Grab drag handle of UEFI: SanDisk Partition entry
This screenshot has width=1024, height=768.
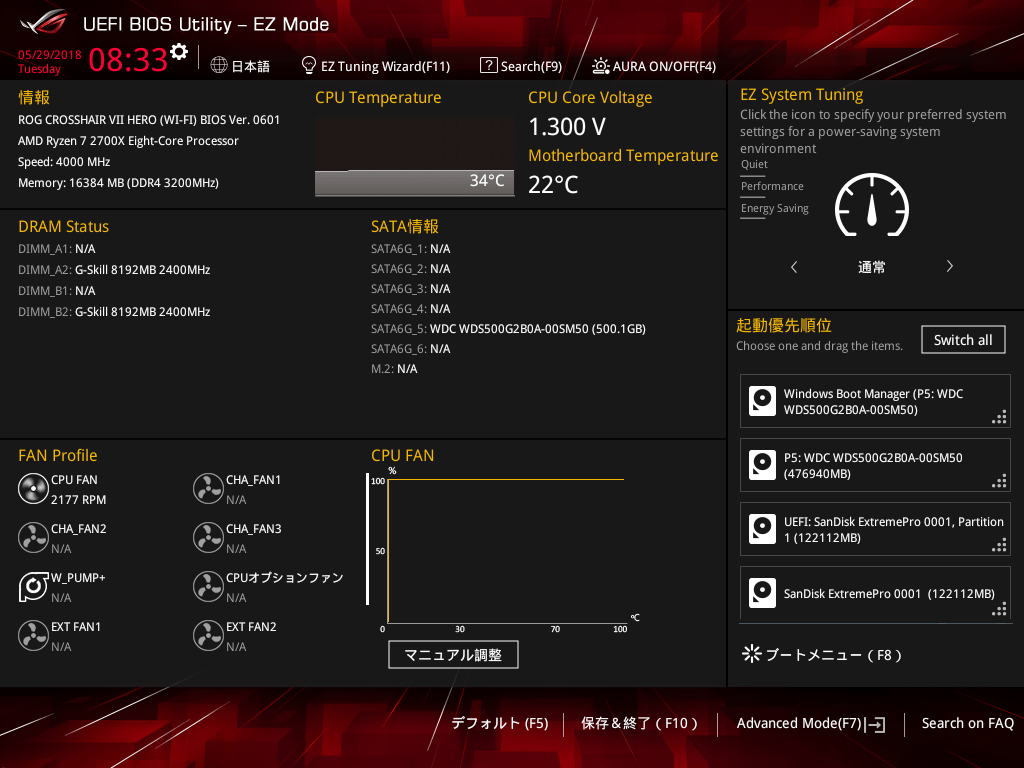click(999, 545)
